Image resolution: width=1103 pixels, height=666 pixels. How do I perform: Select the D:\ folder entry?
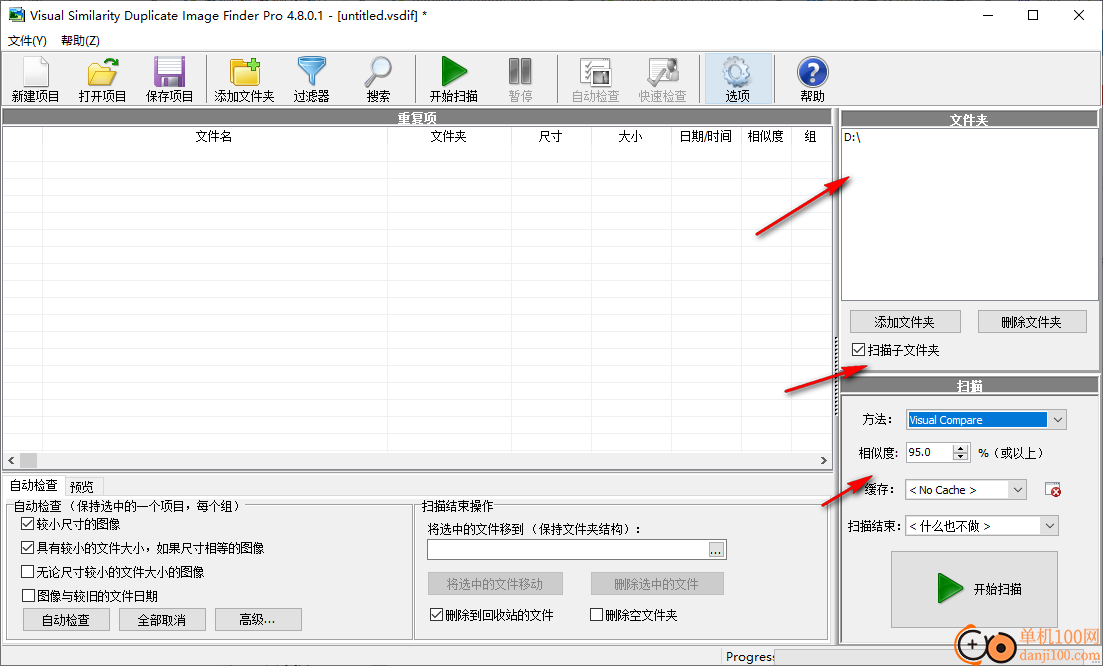click(x=852, y=137)
